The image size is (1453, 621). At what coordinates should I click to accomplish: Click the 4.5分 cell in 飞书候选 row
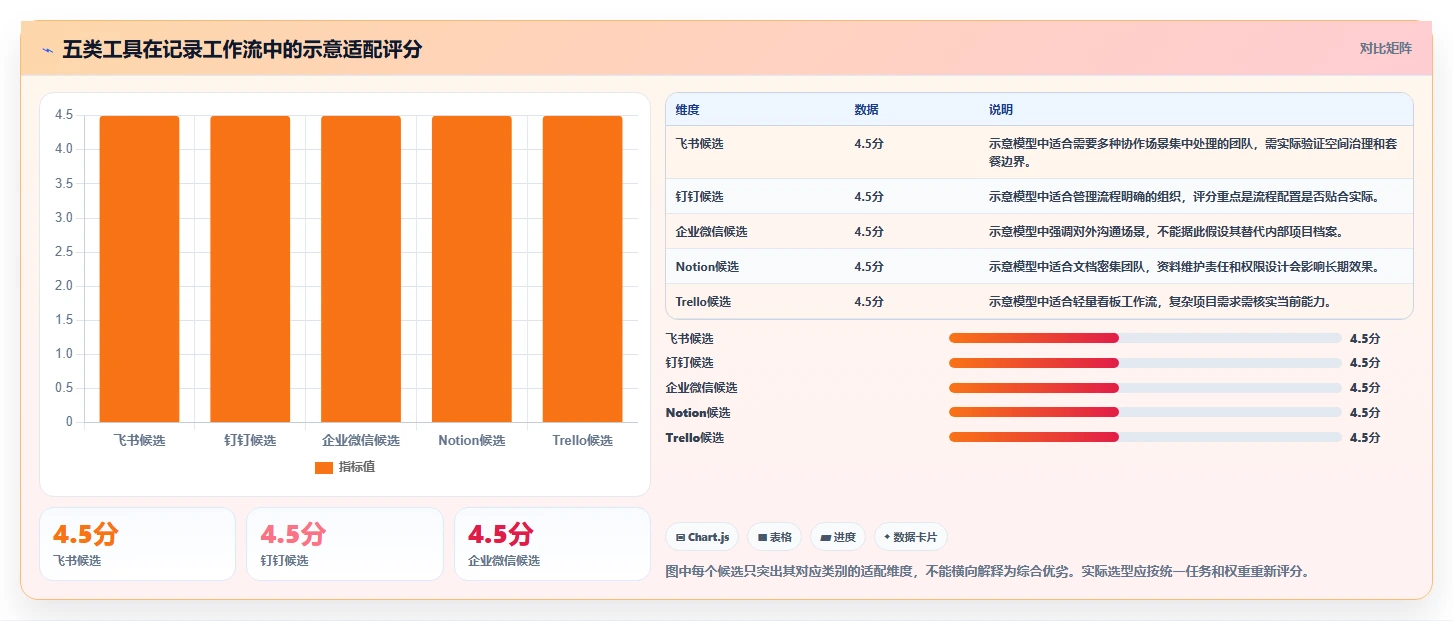pyautogui.click(x=869, y=144)
